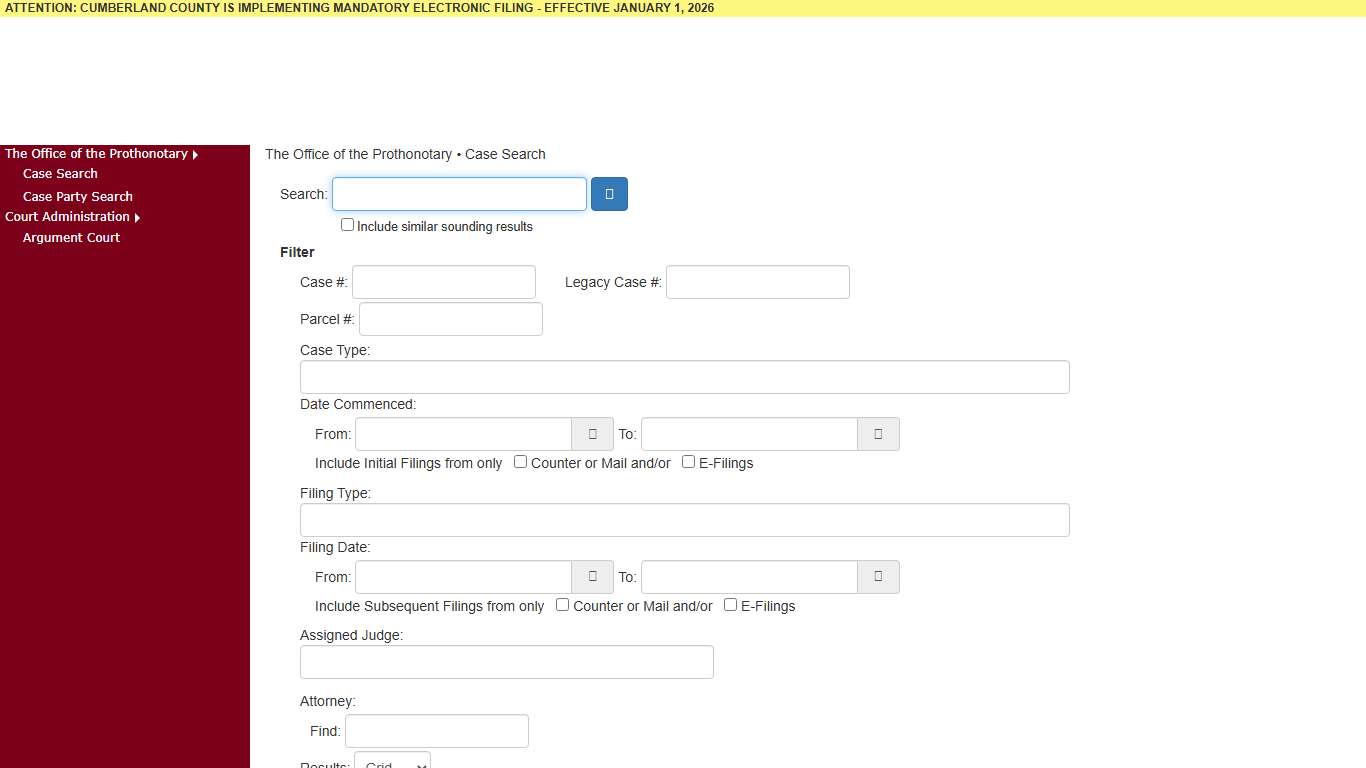Open the Results format dropdown
This screenshot has width=1366, height=768.
tap(392, 763)
